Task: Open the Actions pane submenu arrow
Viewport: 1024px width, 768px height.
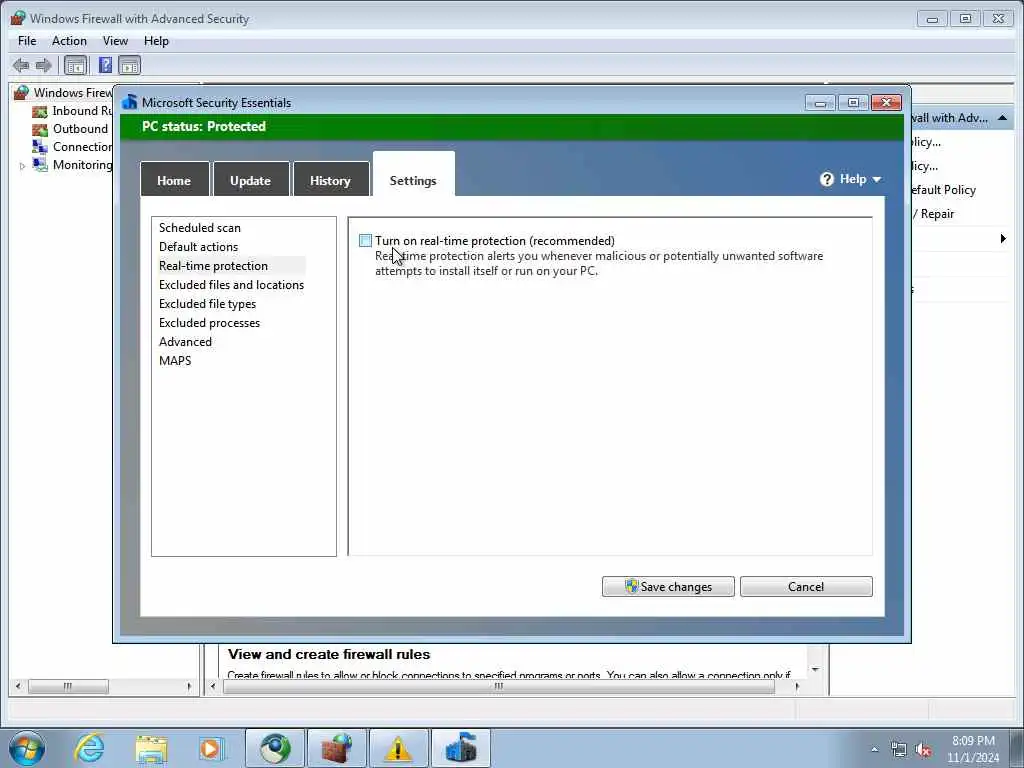Action: (1003, 238)
